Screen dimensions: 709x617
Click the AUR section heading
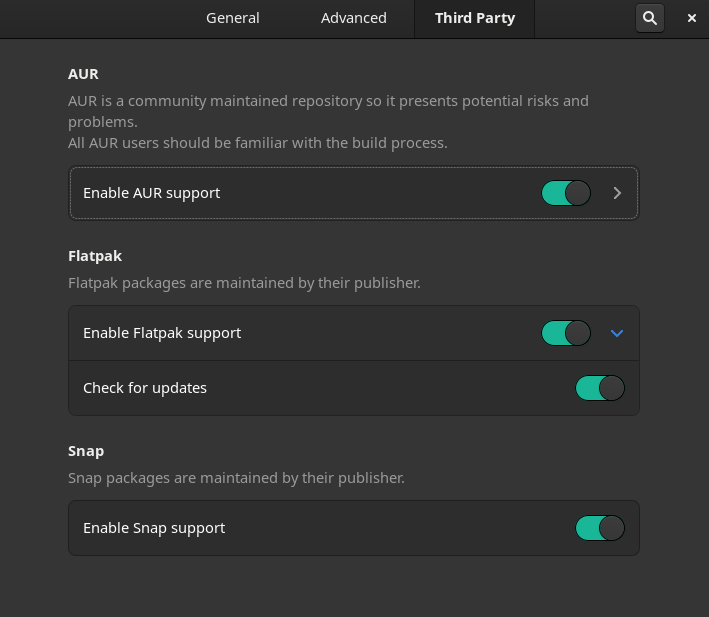(84, 74)
